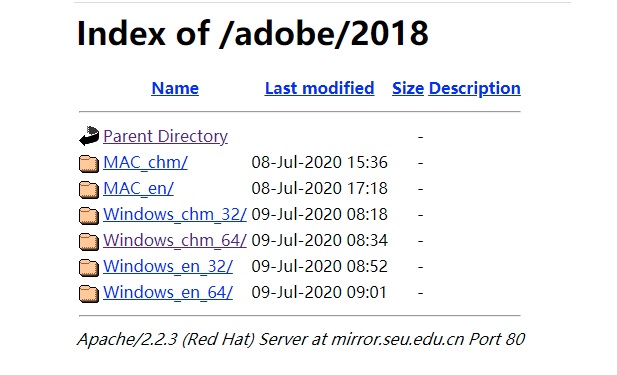Screen dimensions: 617x375
Task: Click the folder icon beside Windows_en_64/
Action: click(89, 294)
